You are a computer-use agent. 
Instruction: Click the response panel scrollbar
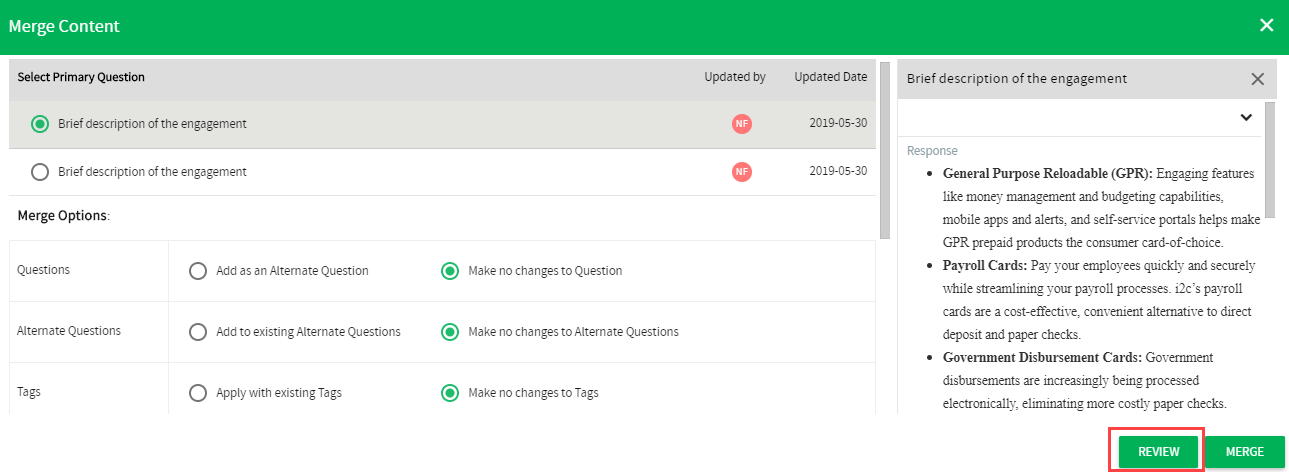[x=1270, y=160]
